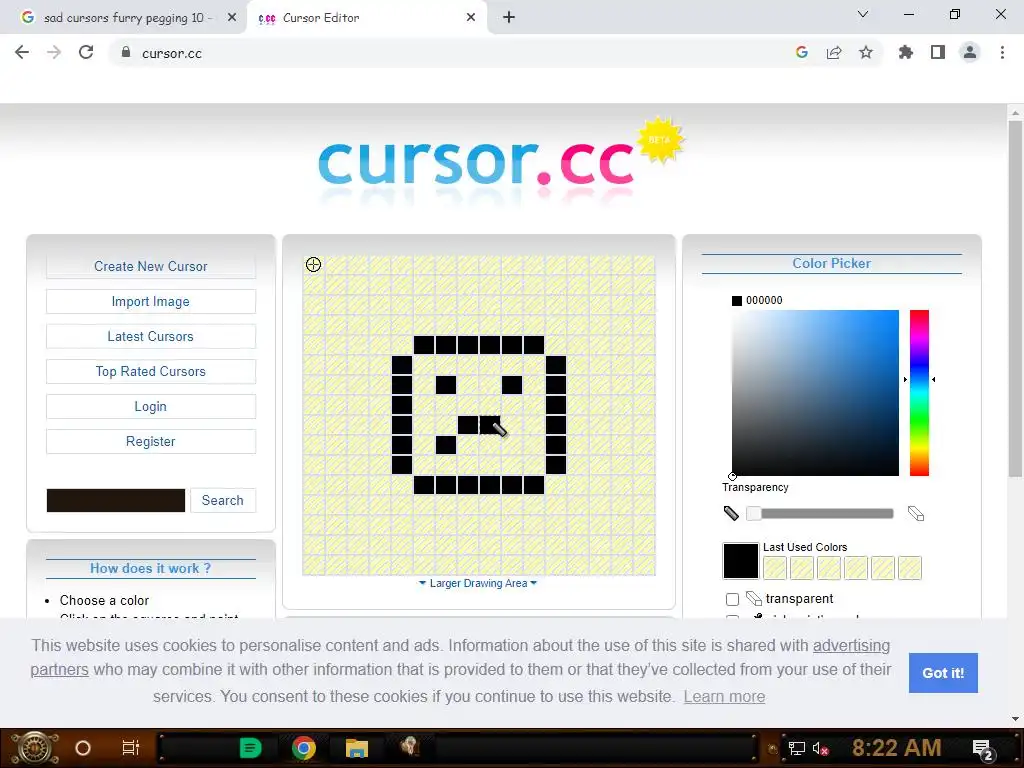
Task: Open the tab search chevron in the title bar
Action: pyautogui.click(x=863, y=14)
